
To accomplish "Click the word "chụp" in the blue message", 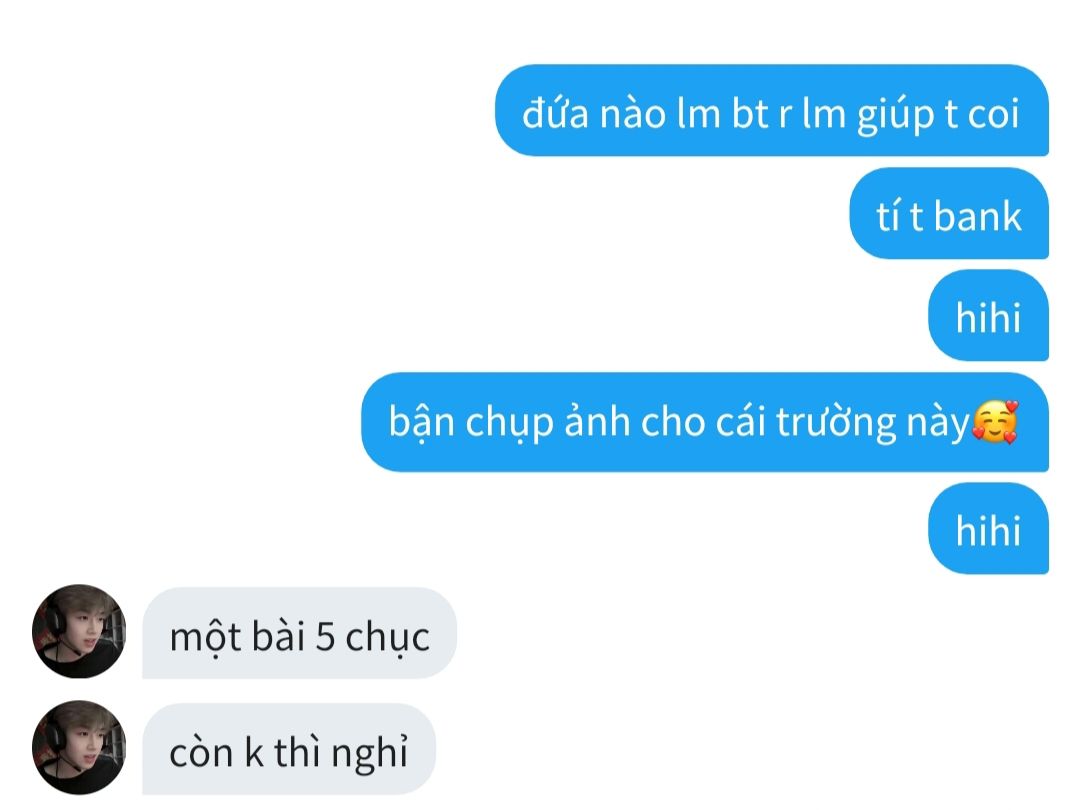I will [510, 424].
